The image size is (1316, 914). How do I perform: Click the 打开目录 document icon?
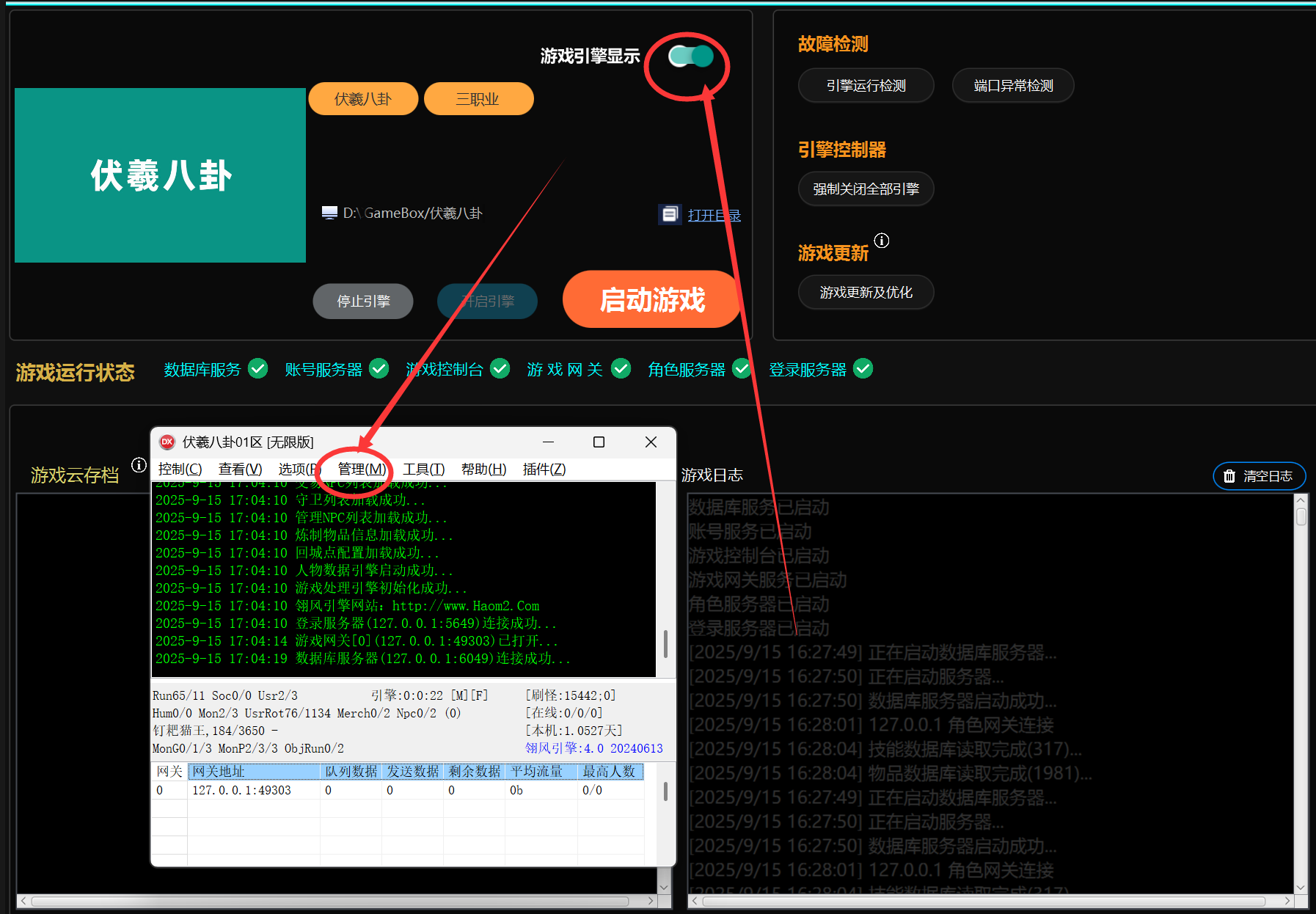pos(670,214)
